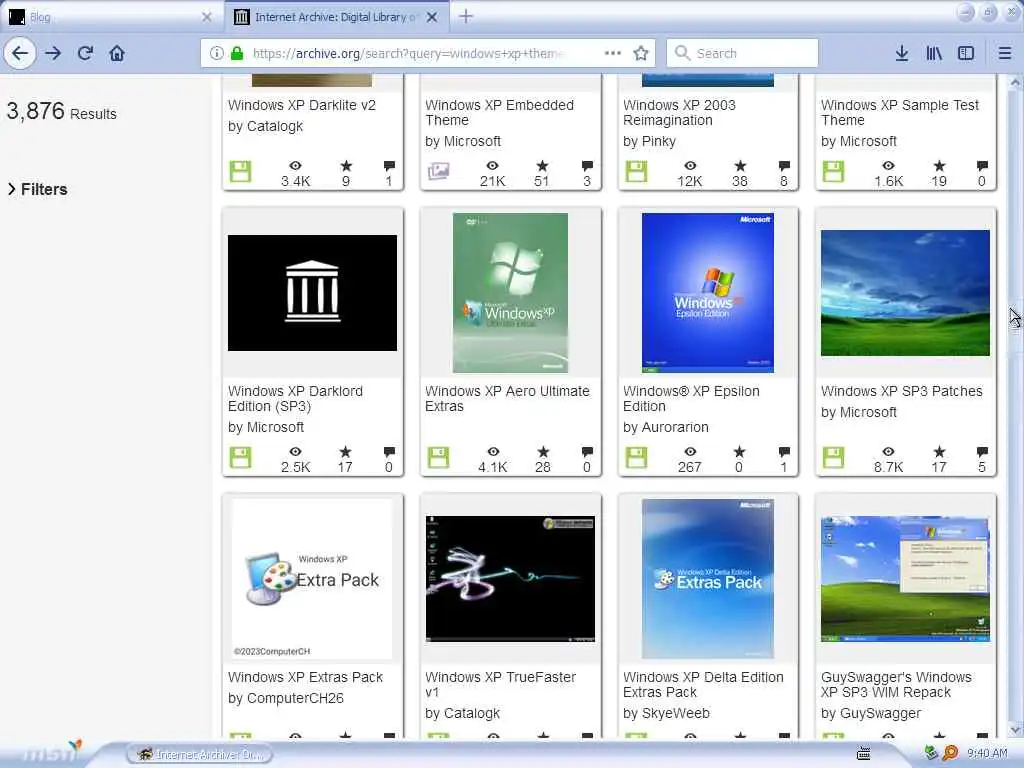
Task: Open Windows XP Extras Pack title
Action: [305, 677]
